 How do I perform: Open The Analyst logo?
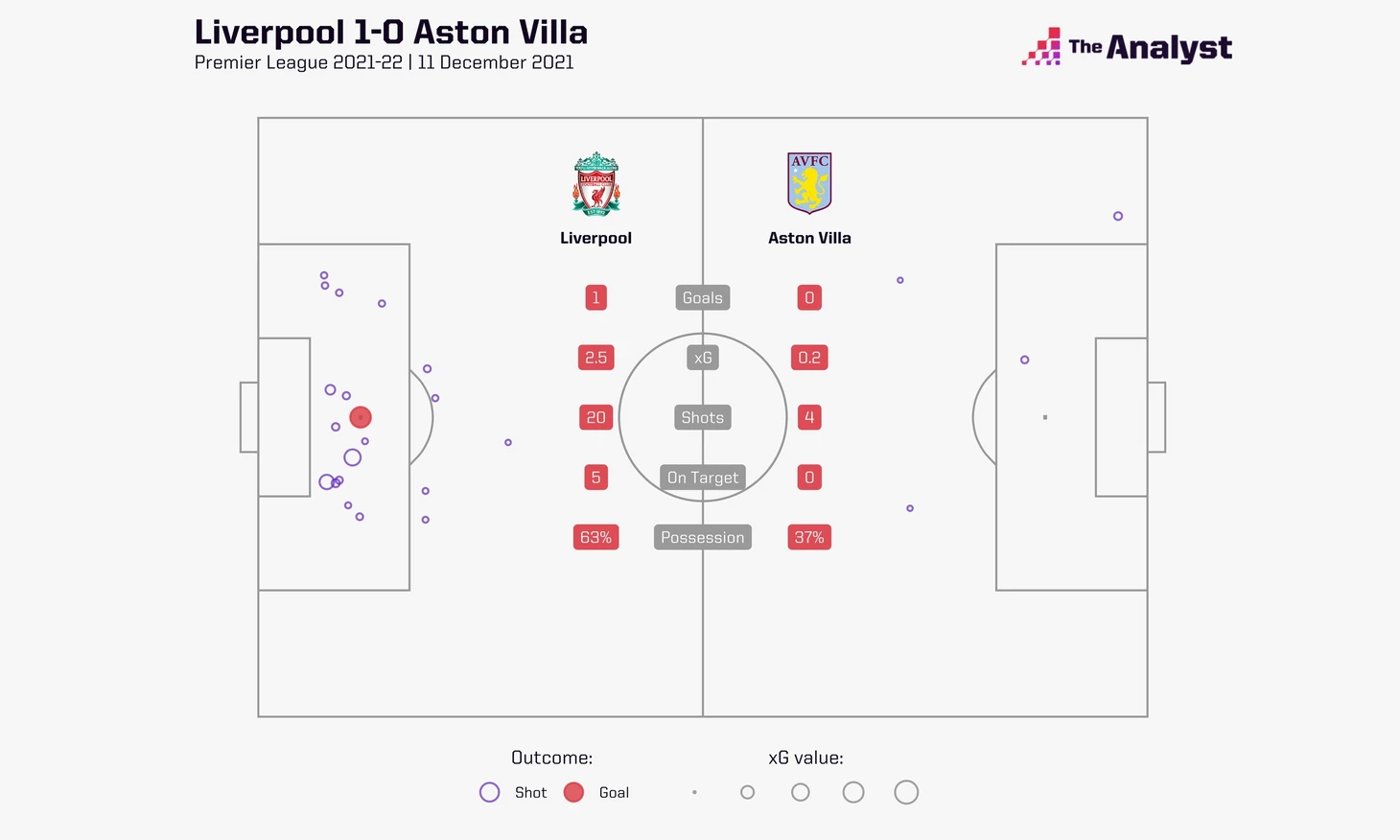click(1128, 47)
